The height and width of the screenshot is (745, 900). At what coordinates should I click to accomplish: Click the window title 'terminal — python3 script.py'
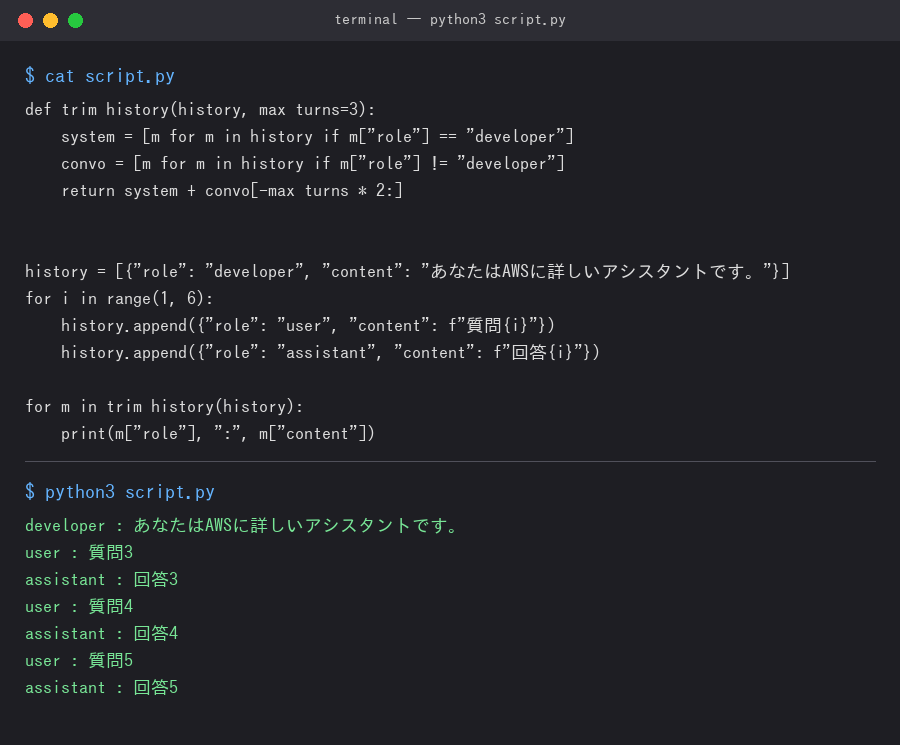pyautogui.click(x=450, y=20)
